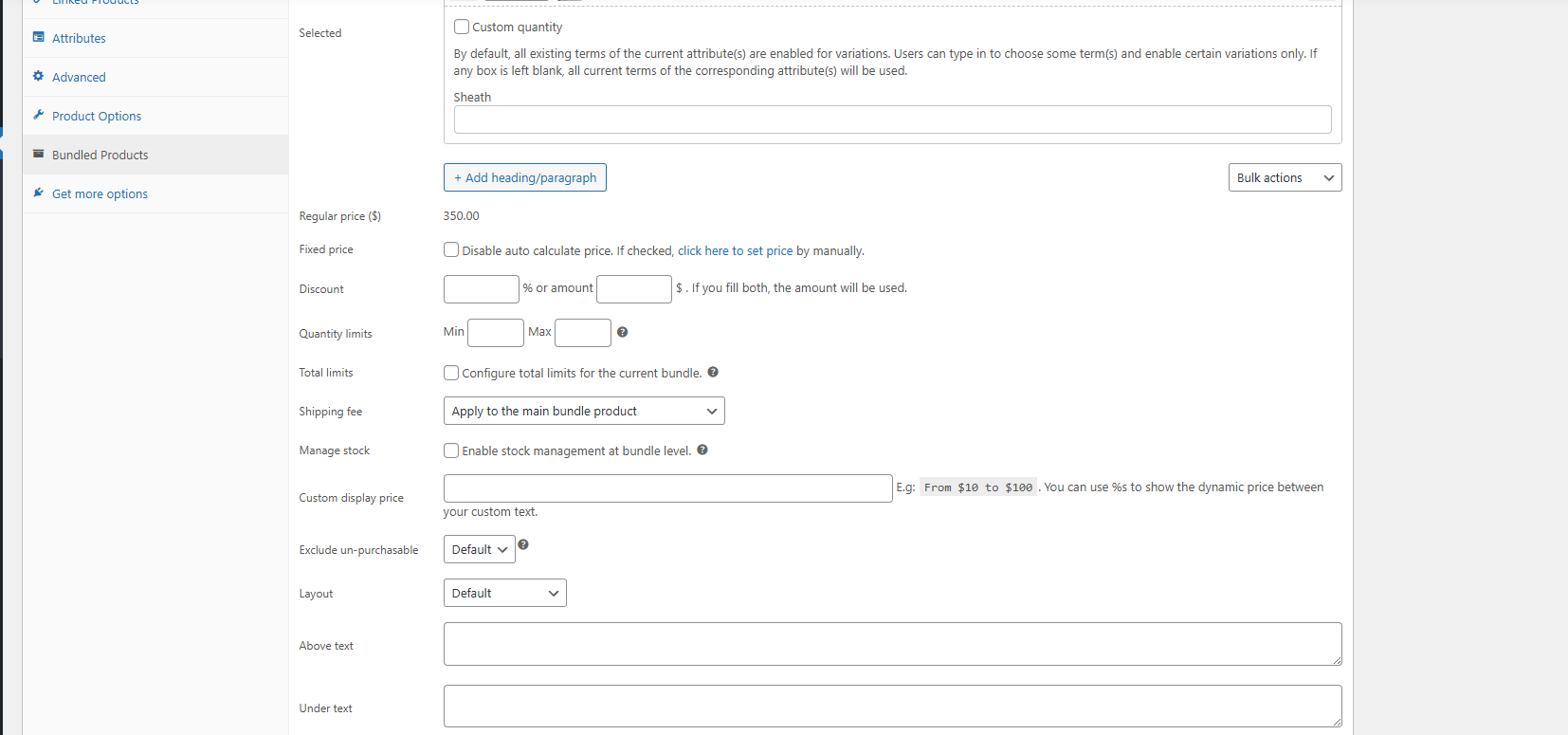Click the Custom display price field
Screen dimensions: 1568x735
coord(667,488)
